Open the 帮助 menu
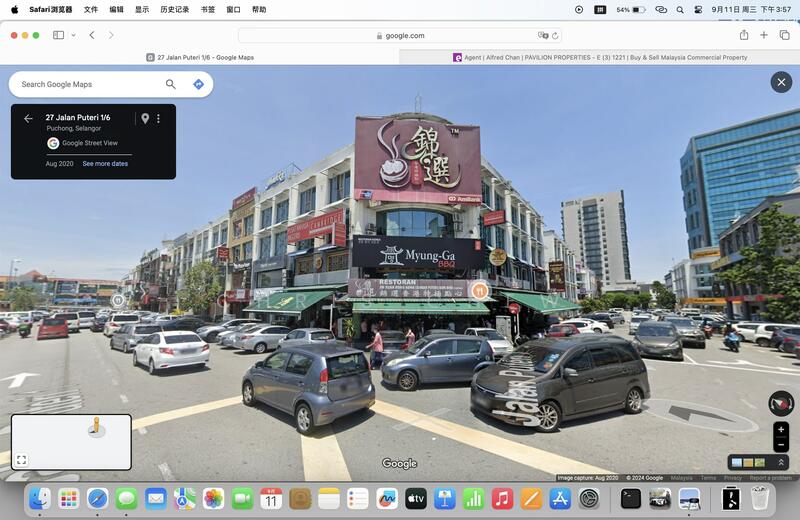Screen dimensions: 800x520 click(259, 9)
